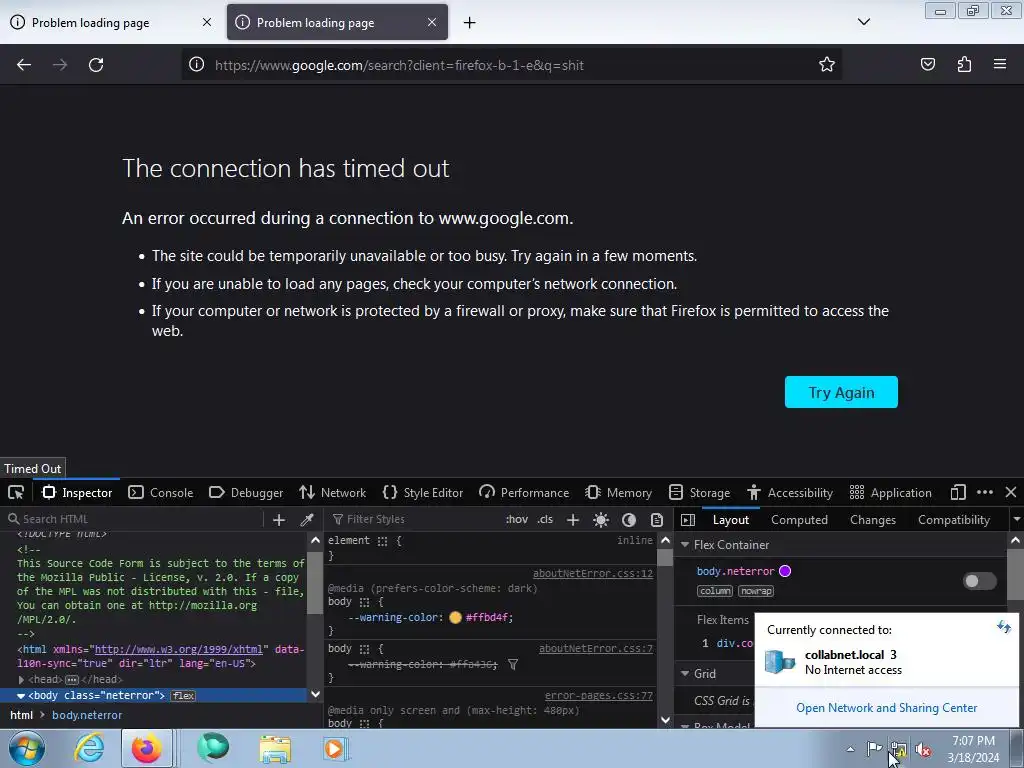Image resolution: width=1024 pixels, height=768 pixels.
Task: Open the devtools three-dot customize menu
Action: pos(985,492)
